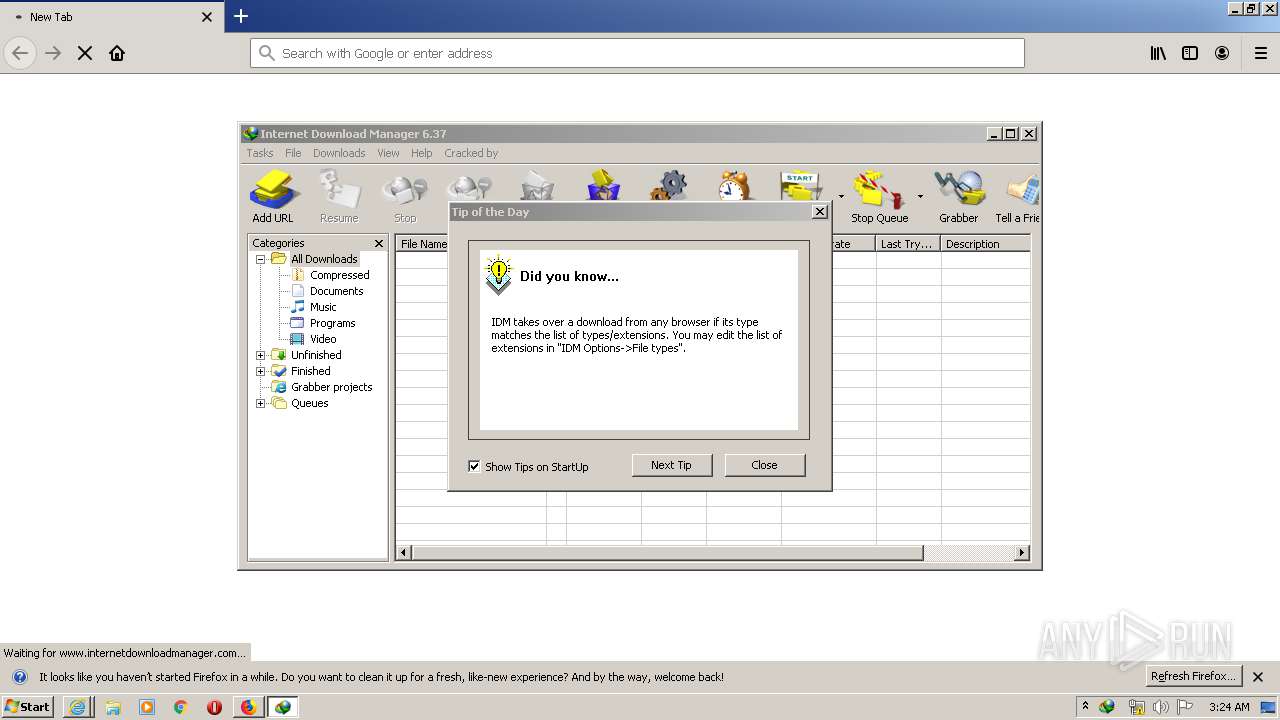Click the Delete trash bin icon in IDM toolbar

(537, 187)
